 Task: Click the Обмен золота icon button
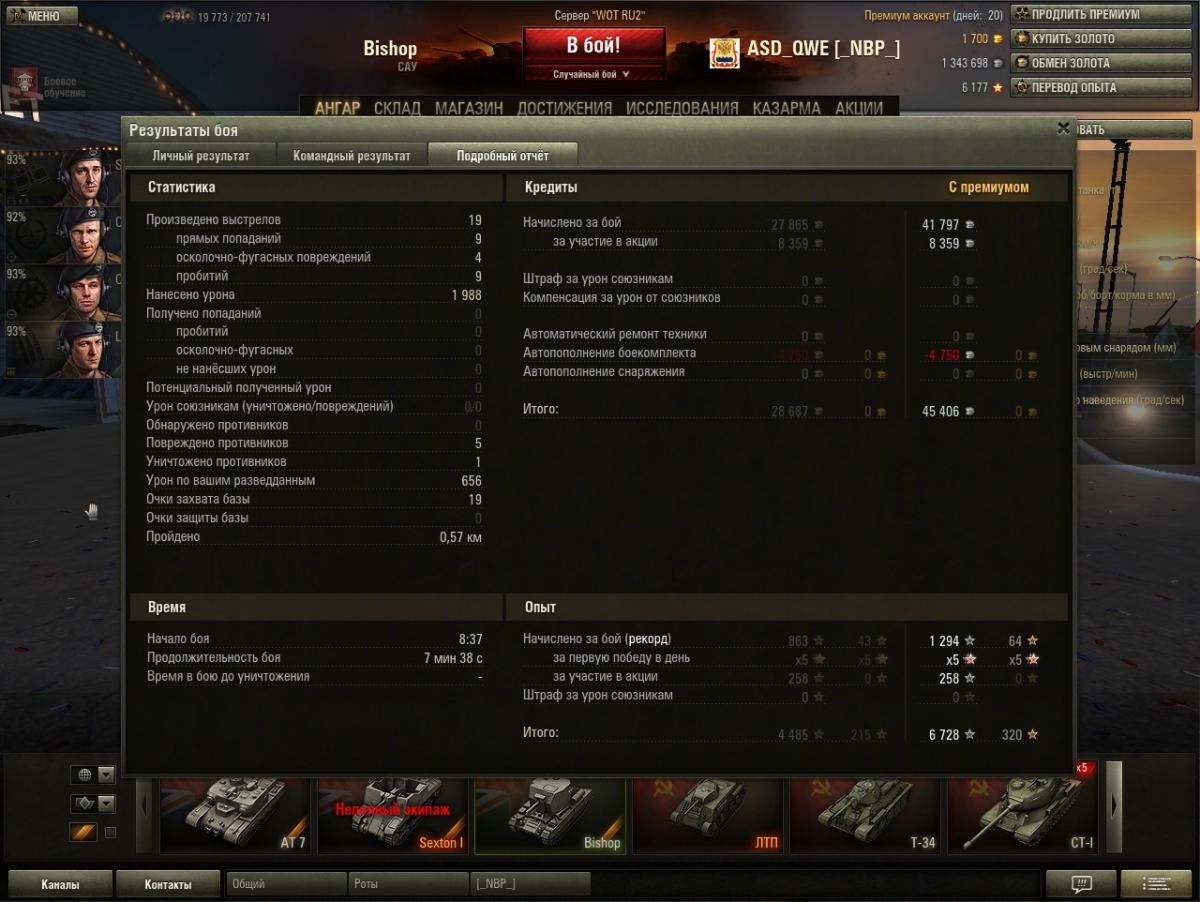(1102, 63)
